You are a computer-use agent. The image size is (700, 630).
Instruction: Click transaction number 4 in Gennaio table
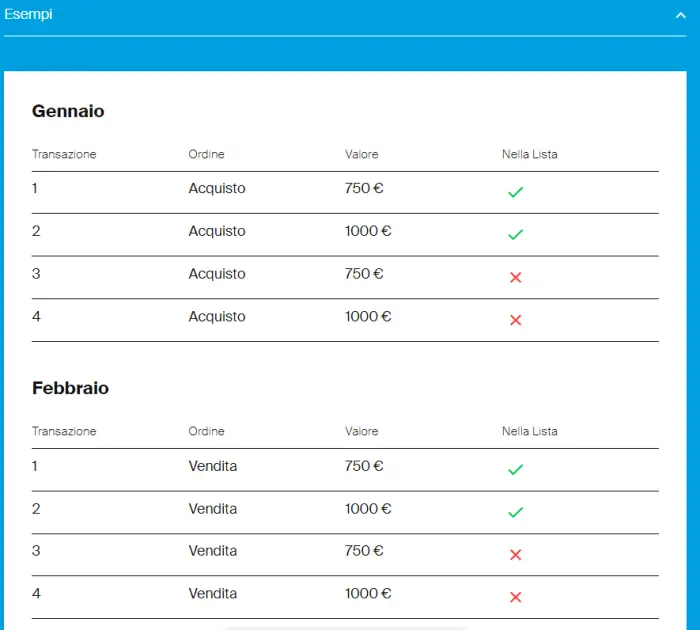pos(36,316)
